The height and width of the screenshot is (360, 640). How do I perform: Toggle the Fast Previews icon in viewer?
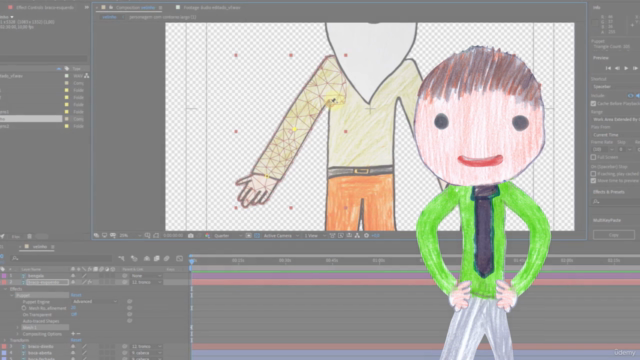click(341, 236)
